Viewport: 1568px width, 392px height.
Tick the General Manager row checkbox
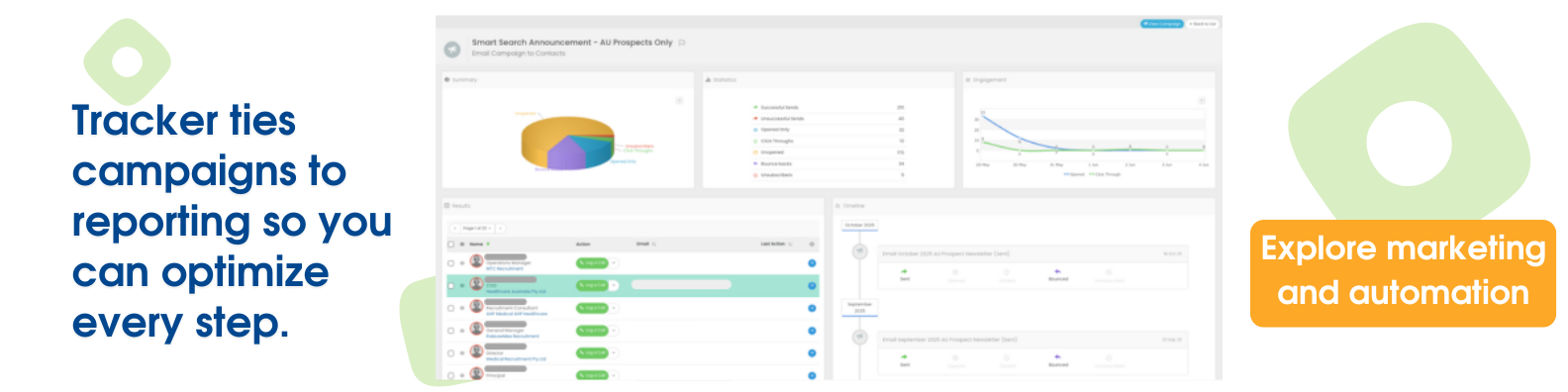click(x=451, y=331)
